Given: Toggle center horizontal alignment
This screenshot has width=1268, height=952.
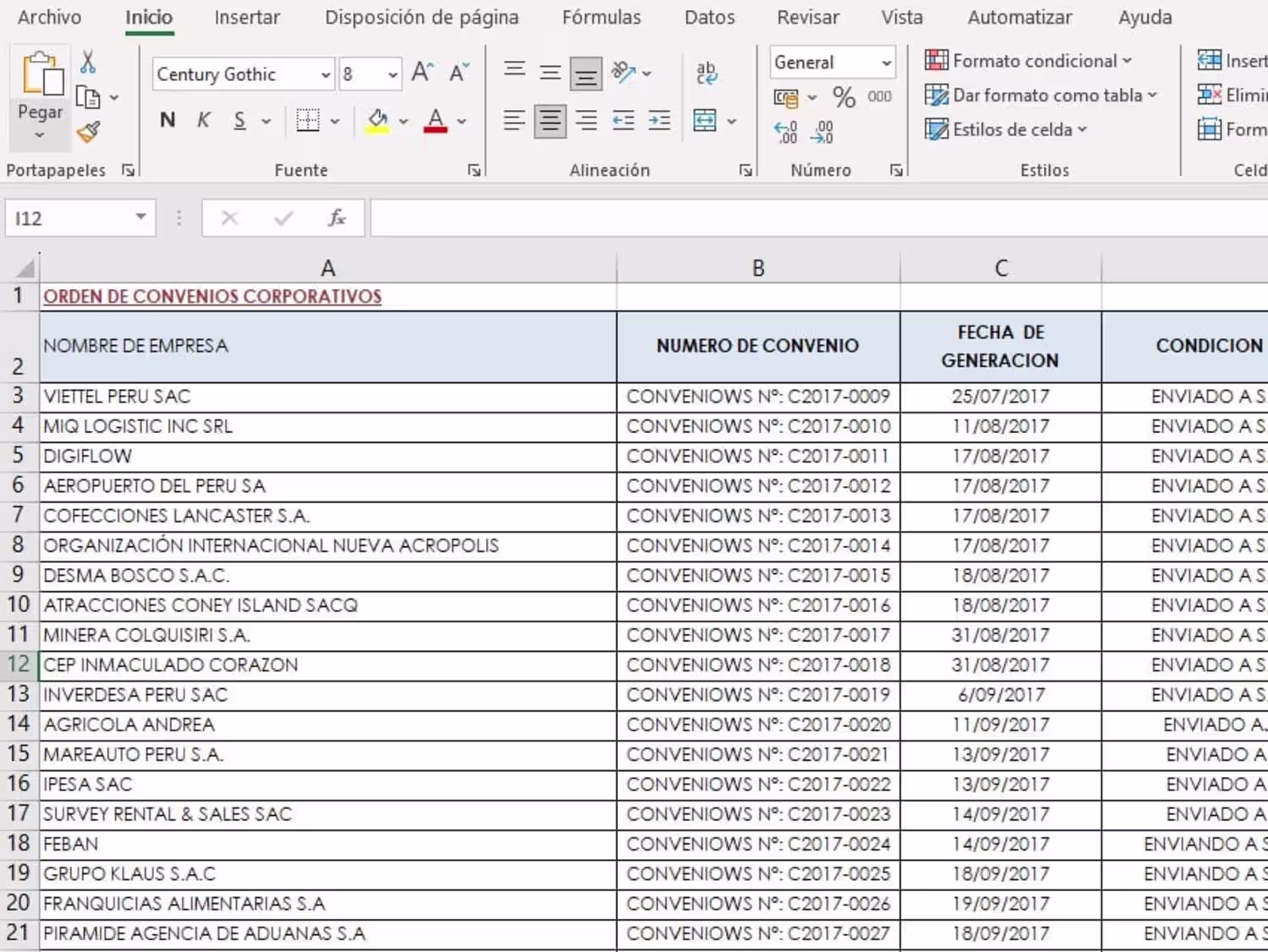Looking at the screenshot, I should (x=550, y=121).
